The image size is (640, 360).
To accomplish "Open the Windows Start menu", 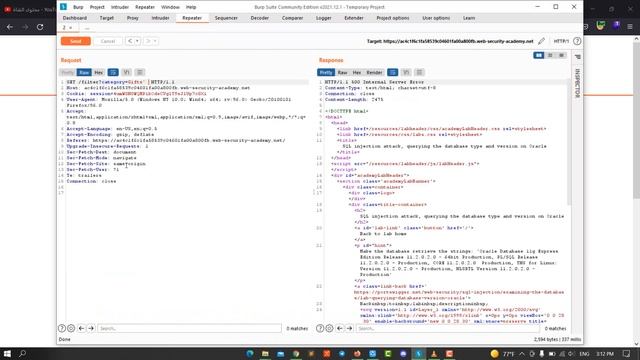I will (7, 353).
